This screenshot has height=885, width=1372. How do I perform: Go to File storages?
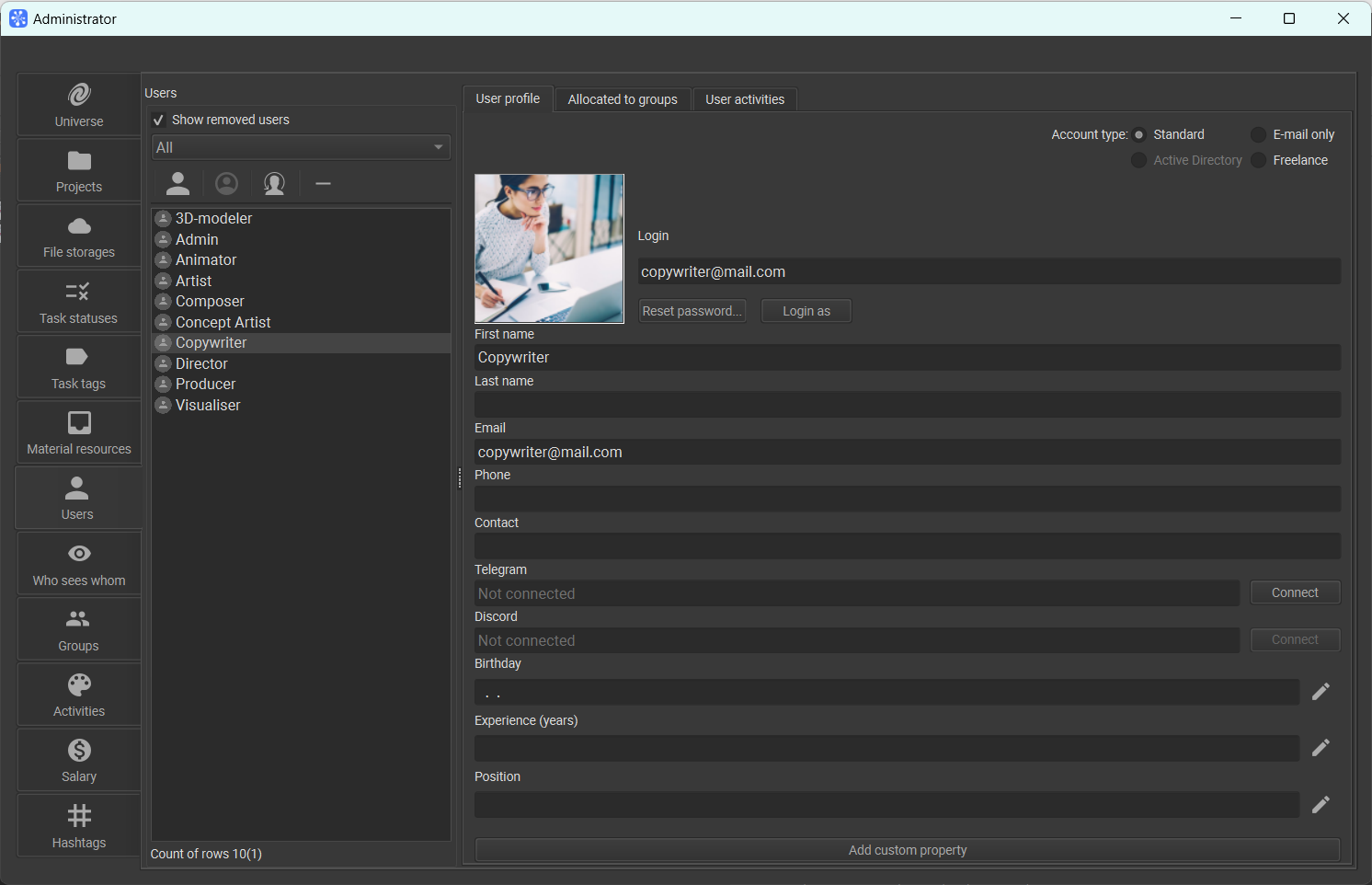tap(79, 236)
